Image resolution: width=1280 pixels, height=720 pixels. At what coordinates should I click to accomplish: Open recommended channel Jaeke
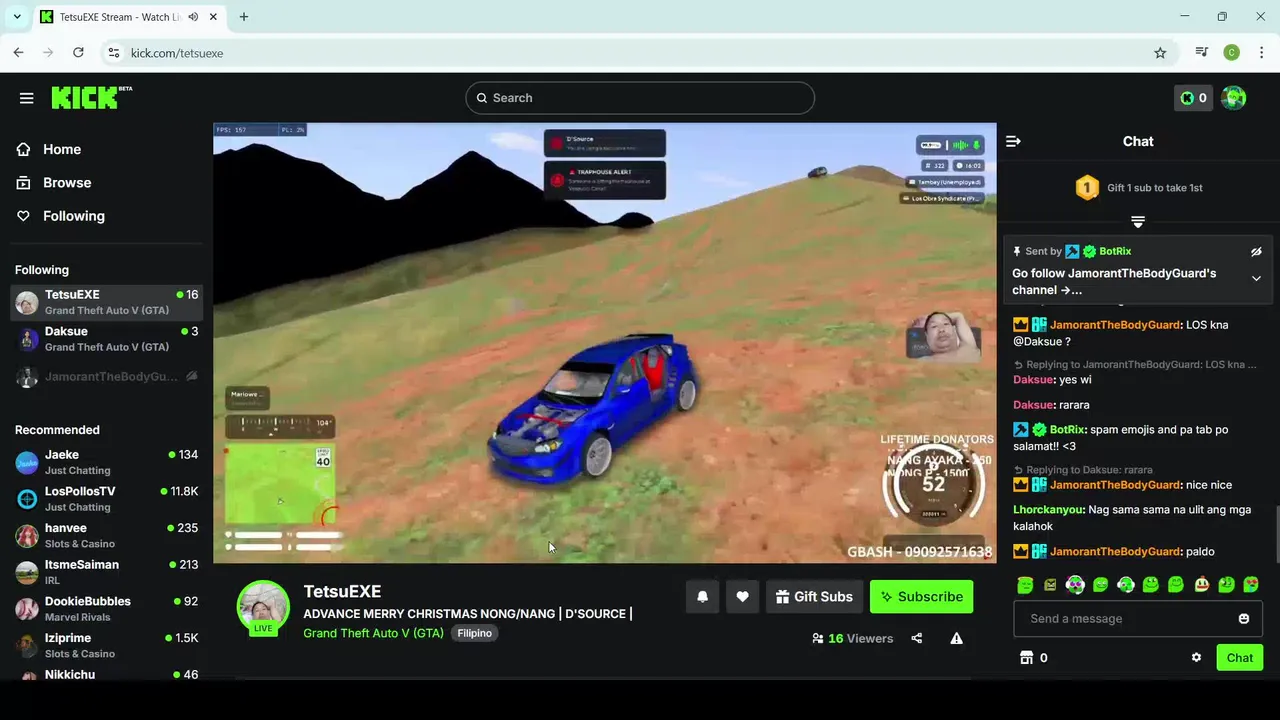(x=106, y=462)
